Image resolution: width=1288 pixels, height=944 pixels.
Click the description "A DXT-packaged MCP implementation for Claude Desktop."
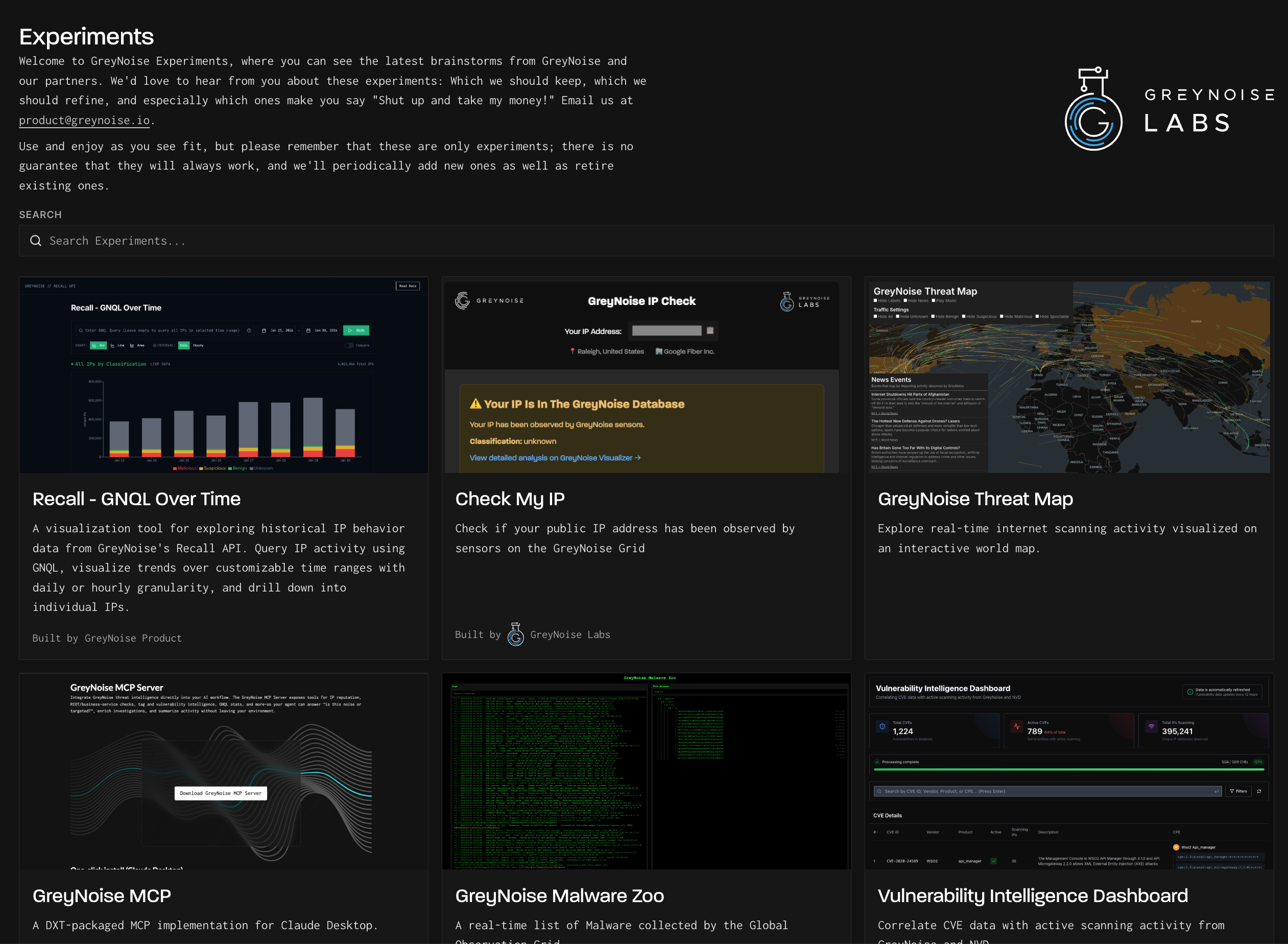205,925
